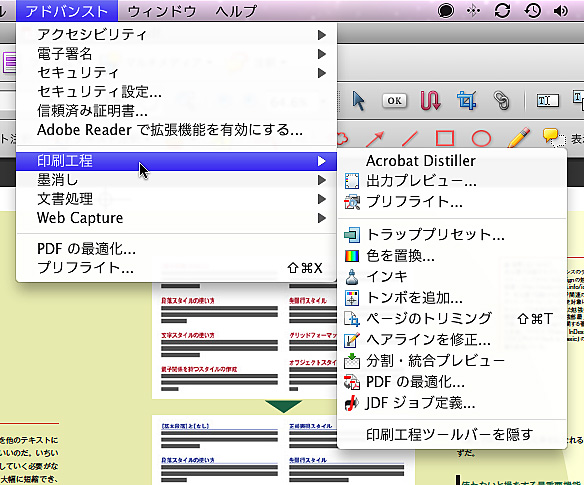Click the インキ ink bottle icon

pos(352,277)
